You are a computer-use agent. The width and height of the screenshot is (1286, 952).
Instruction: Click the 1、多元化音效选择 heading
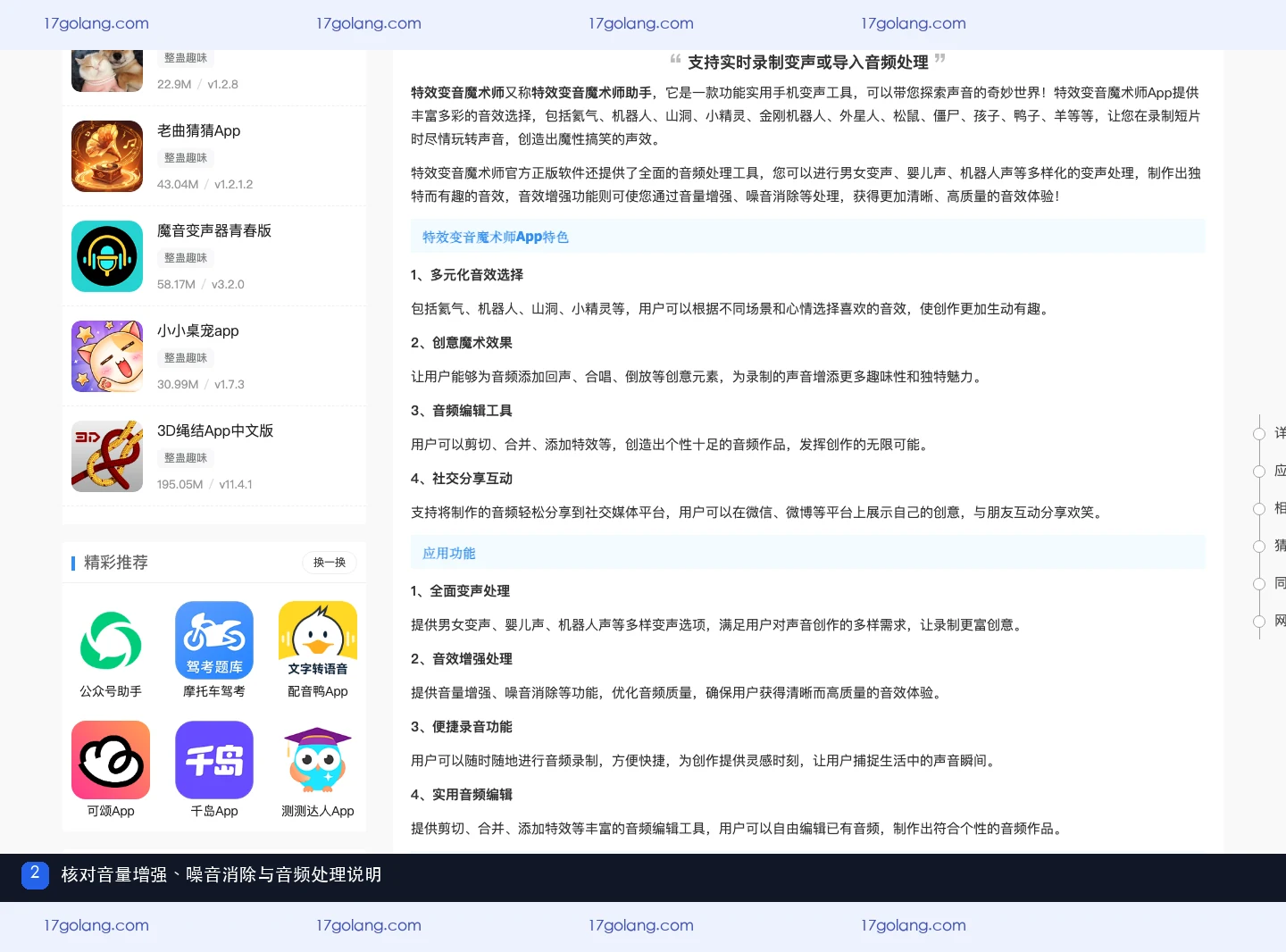pos(467,274)
